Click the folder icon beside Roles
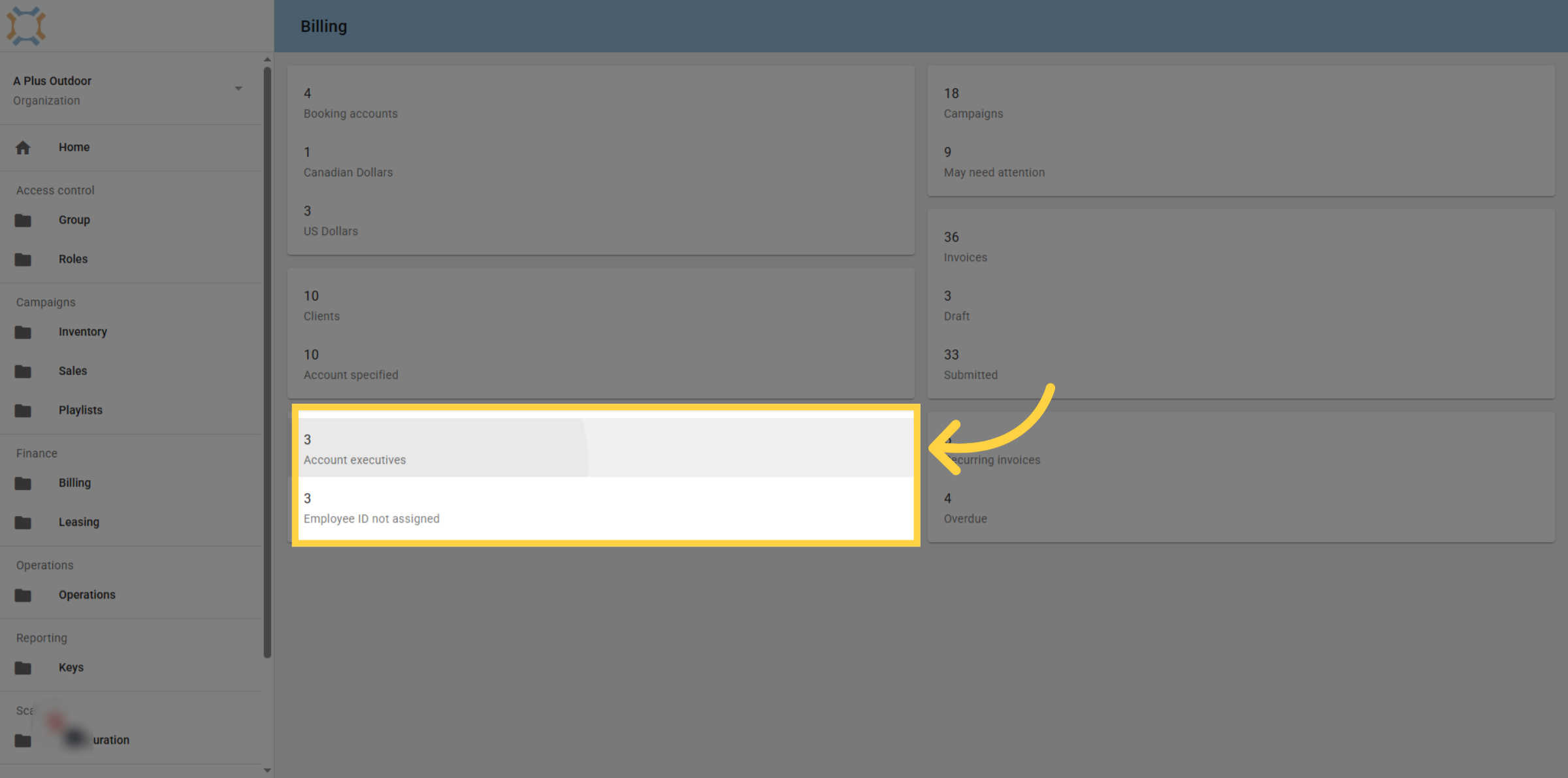1568x778 pixels. pyautogui.click(x=23, y=259)
